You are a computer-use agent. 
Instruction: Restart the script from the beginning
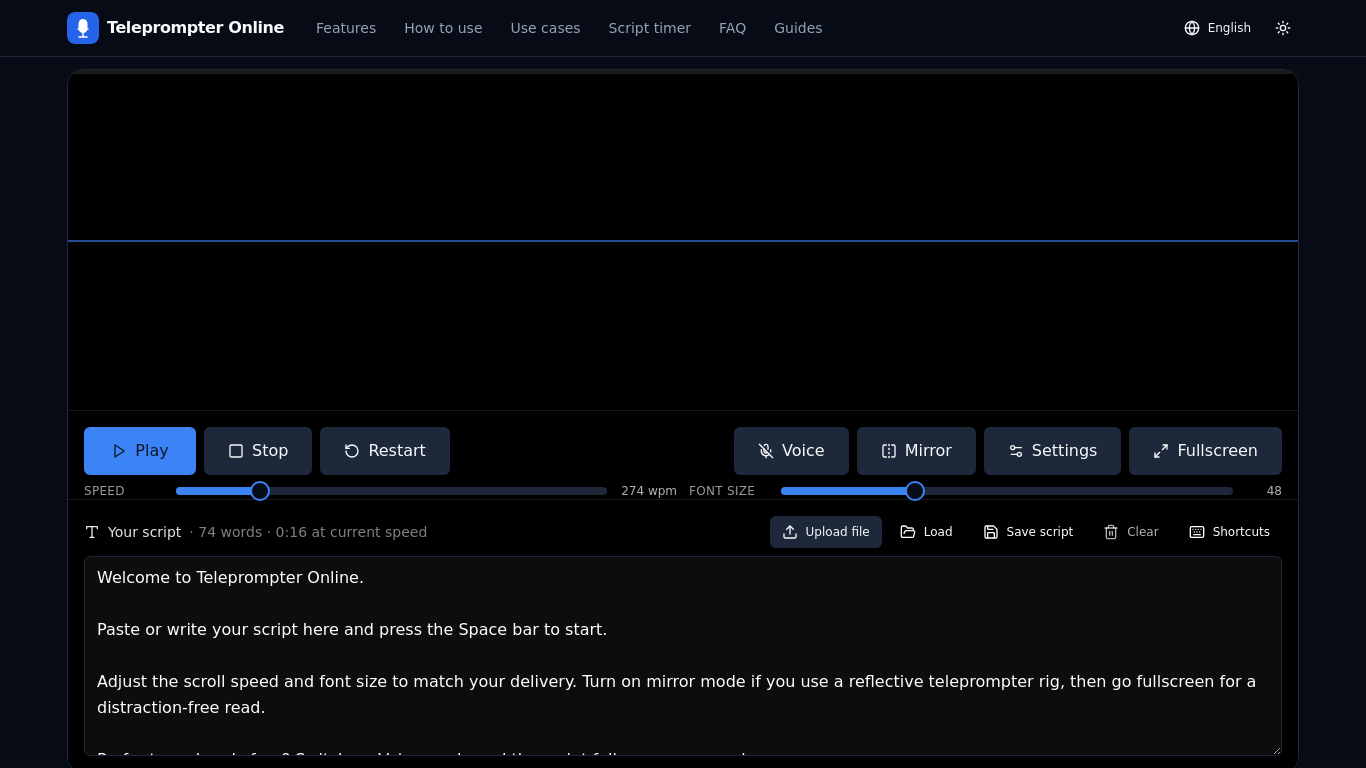[x=385, y=451]
